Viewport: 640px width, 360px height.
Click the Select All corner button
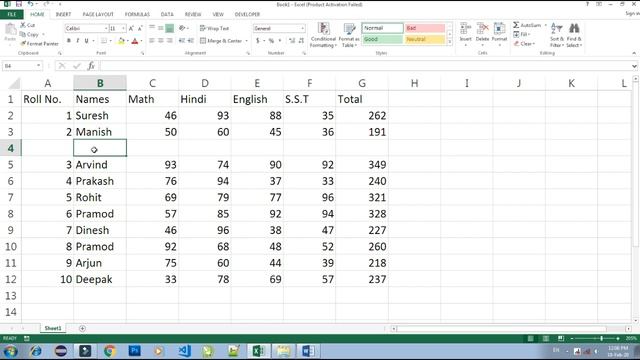pos(14,84)
